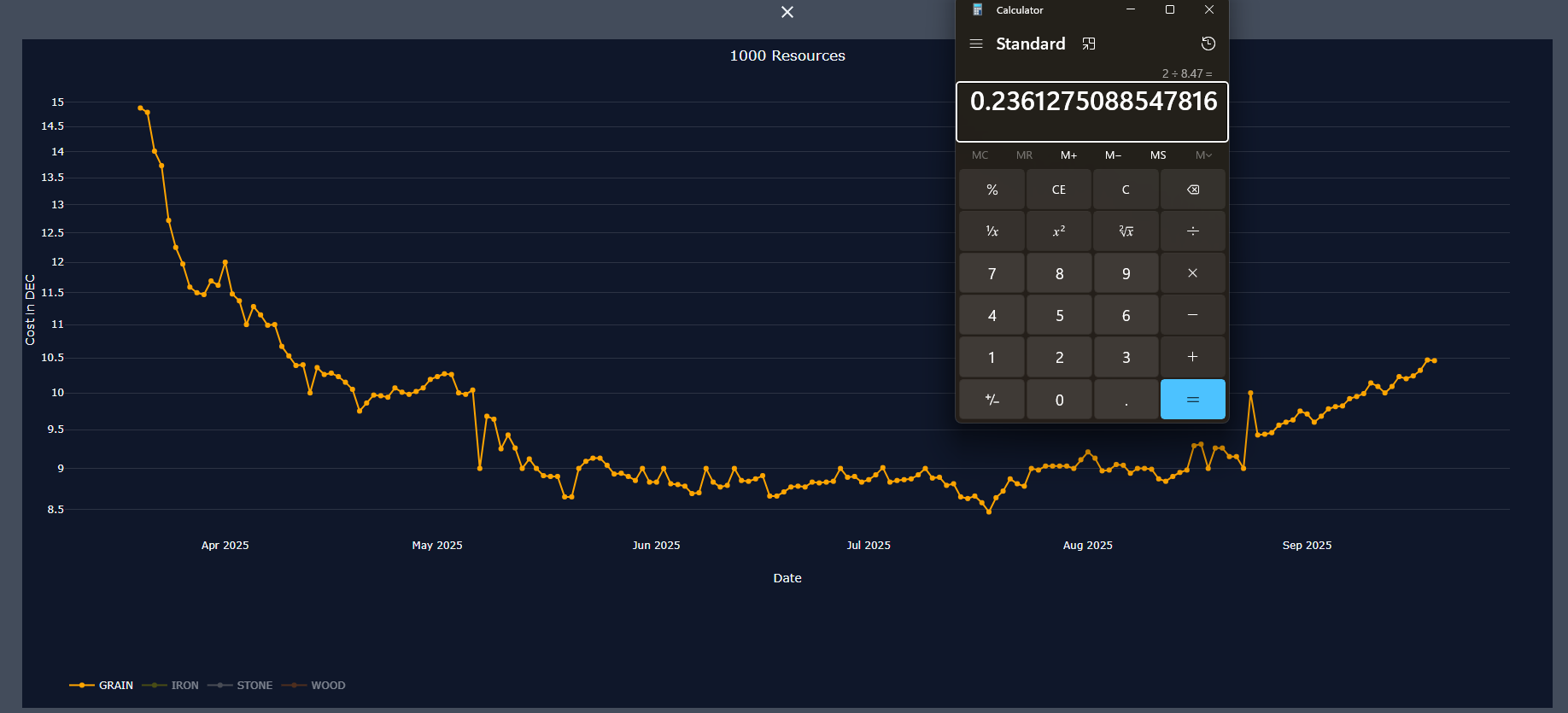
Task: Show the STONE series via legend
Action: (241, 686)
